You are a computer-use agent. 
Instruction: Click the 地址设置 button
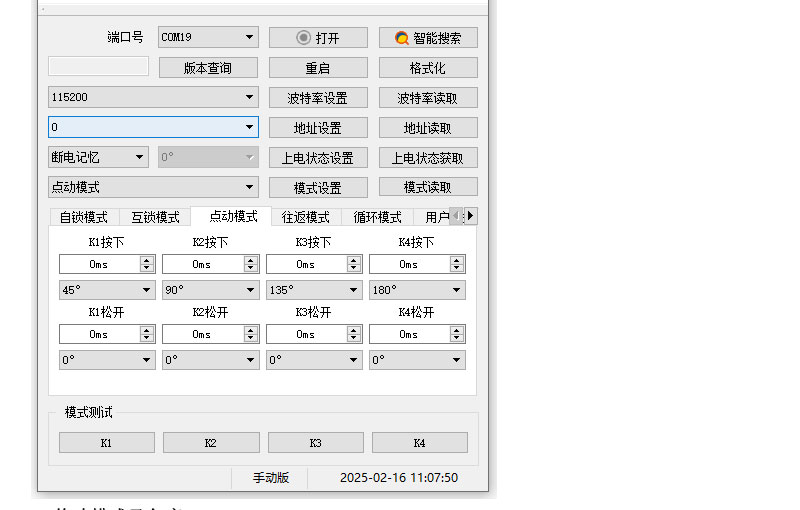(318, 128)
